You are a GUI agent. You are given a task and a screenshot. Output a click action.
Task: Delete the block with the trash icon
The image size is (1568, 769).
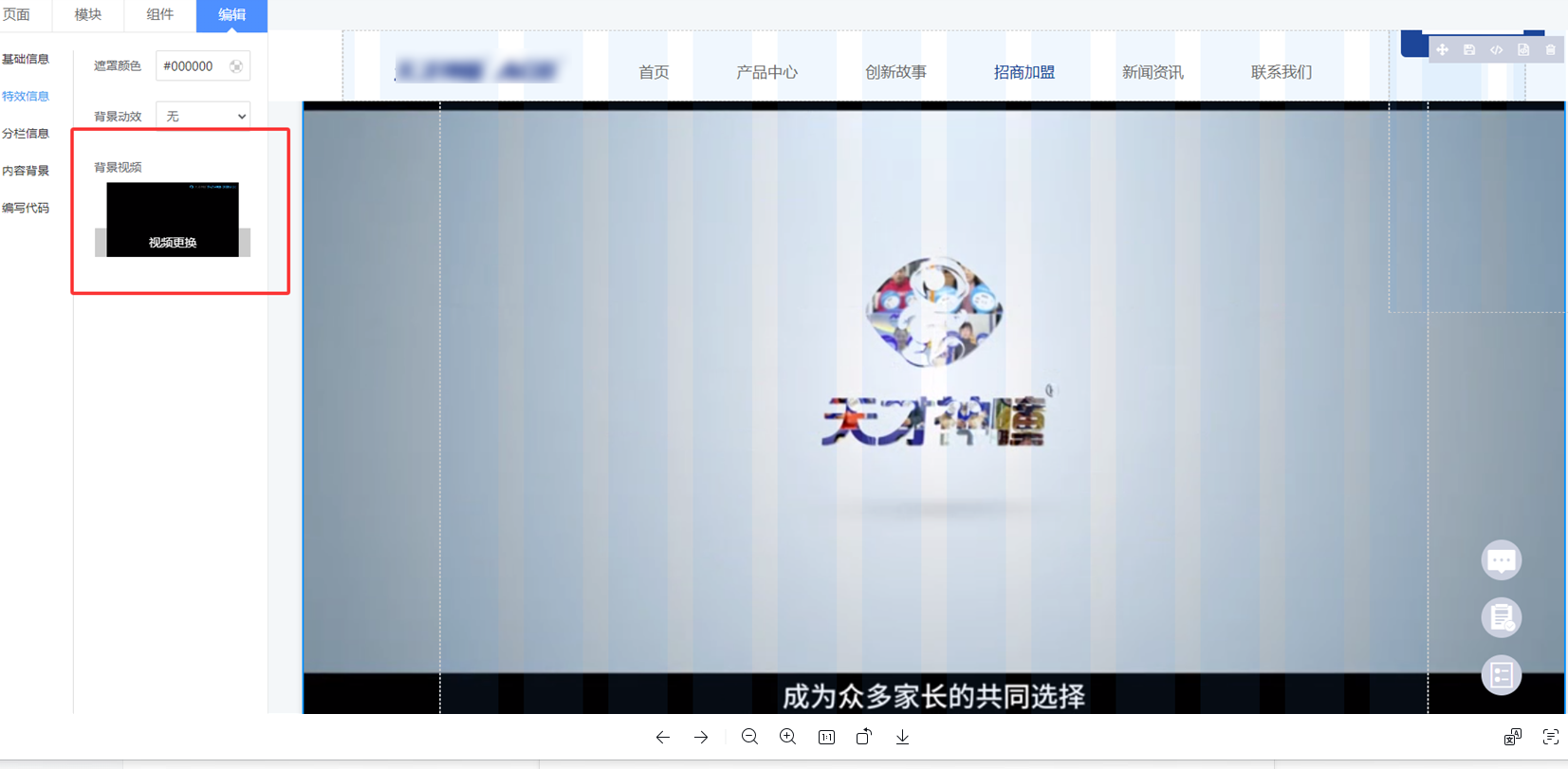click(1550, 50)
